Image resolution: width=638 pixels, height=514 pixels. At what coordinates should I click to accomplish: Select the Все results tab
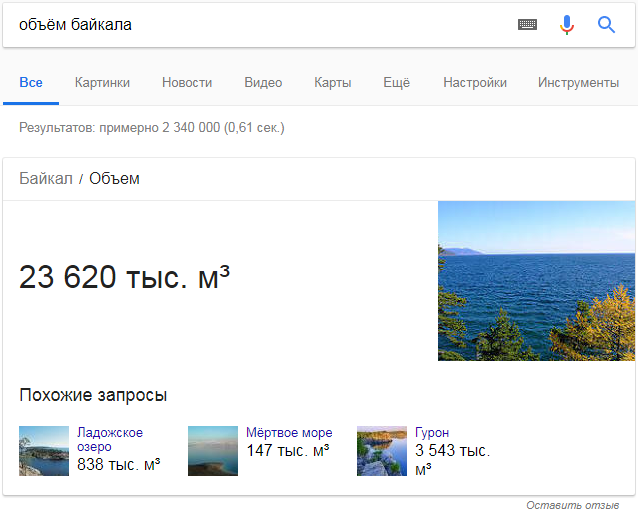31,83
